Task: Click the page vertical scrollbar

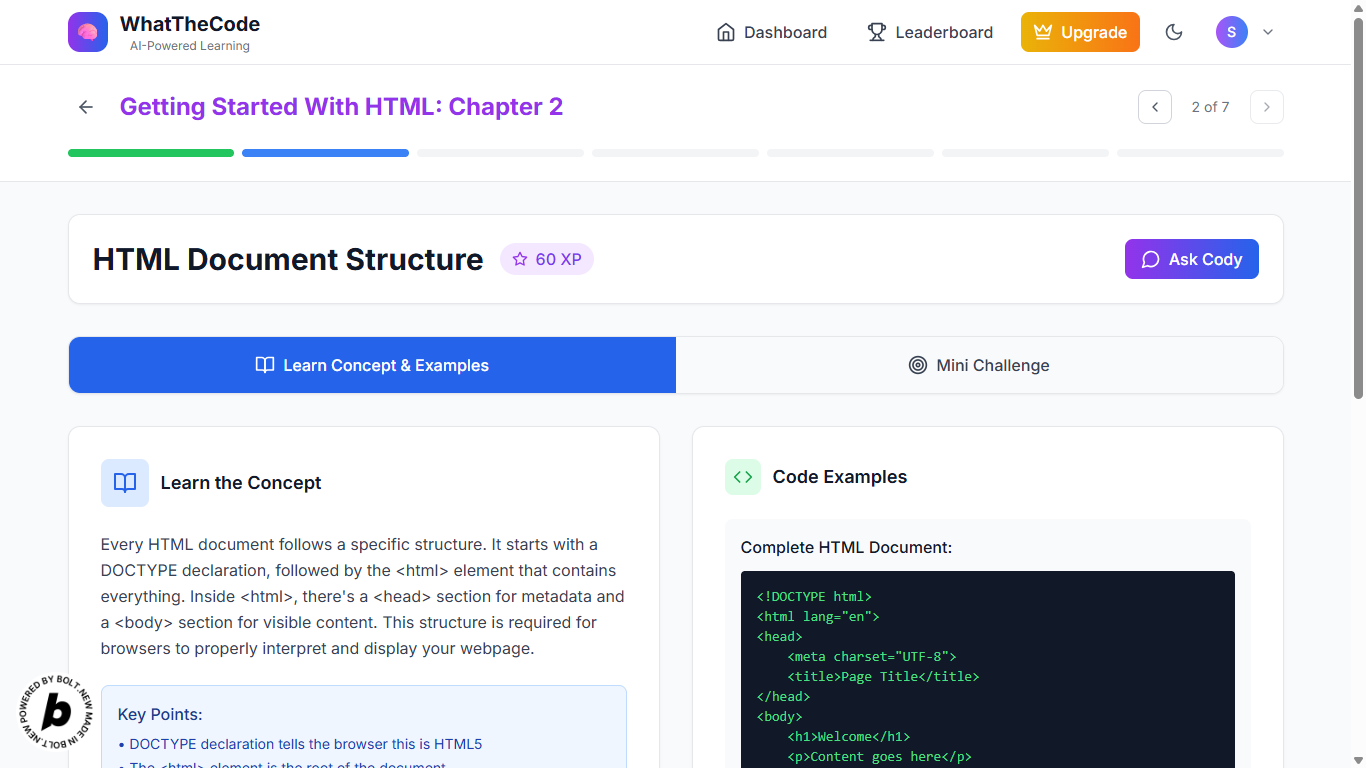Action: pyautogui.click(x=1358, y=209)
